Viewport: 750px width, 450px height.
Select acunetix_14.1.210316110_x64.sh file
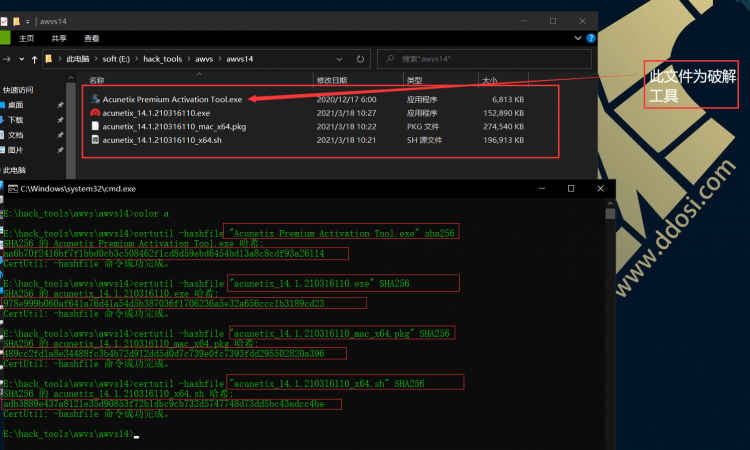coord(162,140)
